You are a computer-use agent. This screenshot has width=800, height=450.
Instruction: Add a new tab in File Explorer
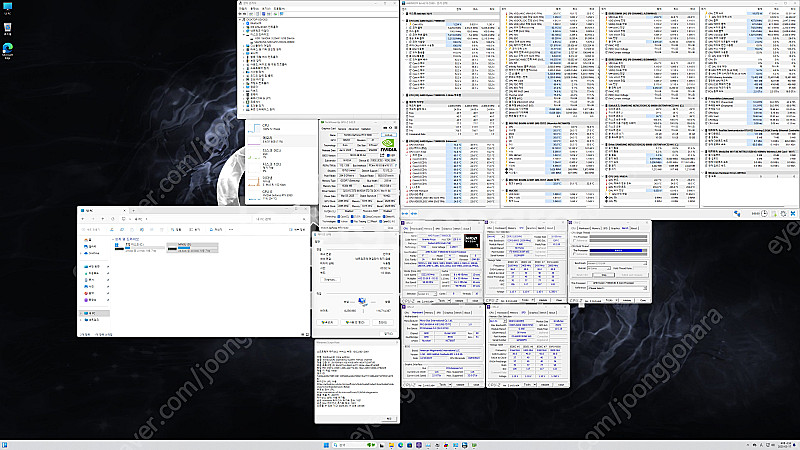[131, 211]
